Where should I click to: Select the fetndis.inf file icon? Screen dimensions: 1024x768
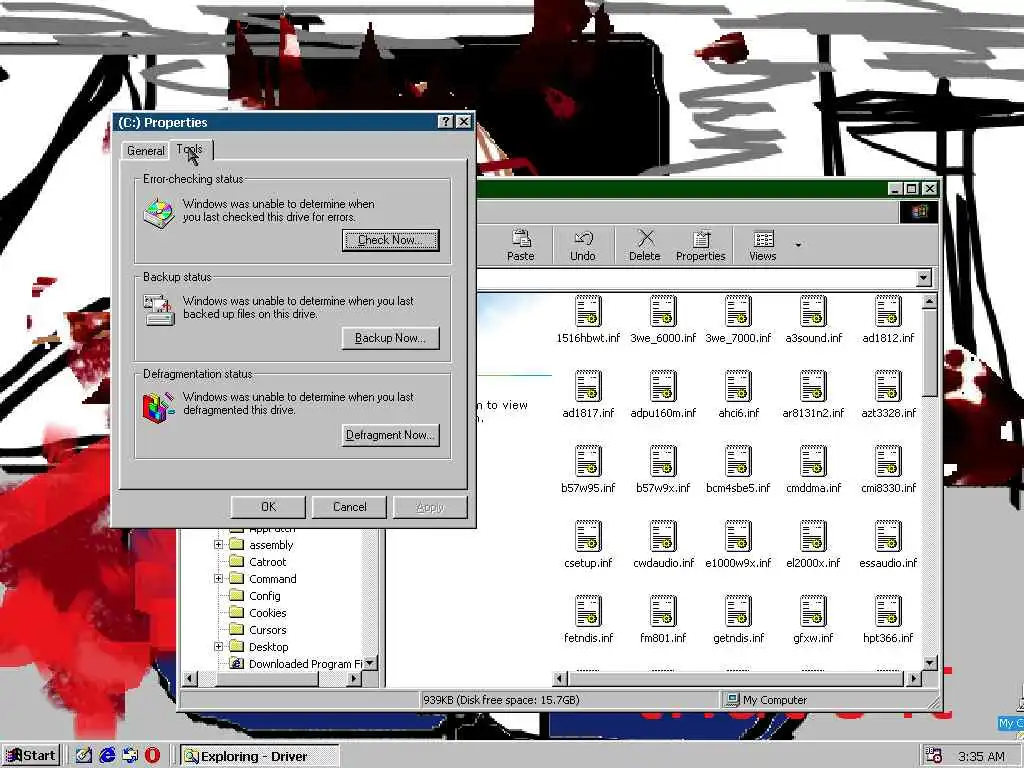[588, 611]
